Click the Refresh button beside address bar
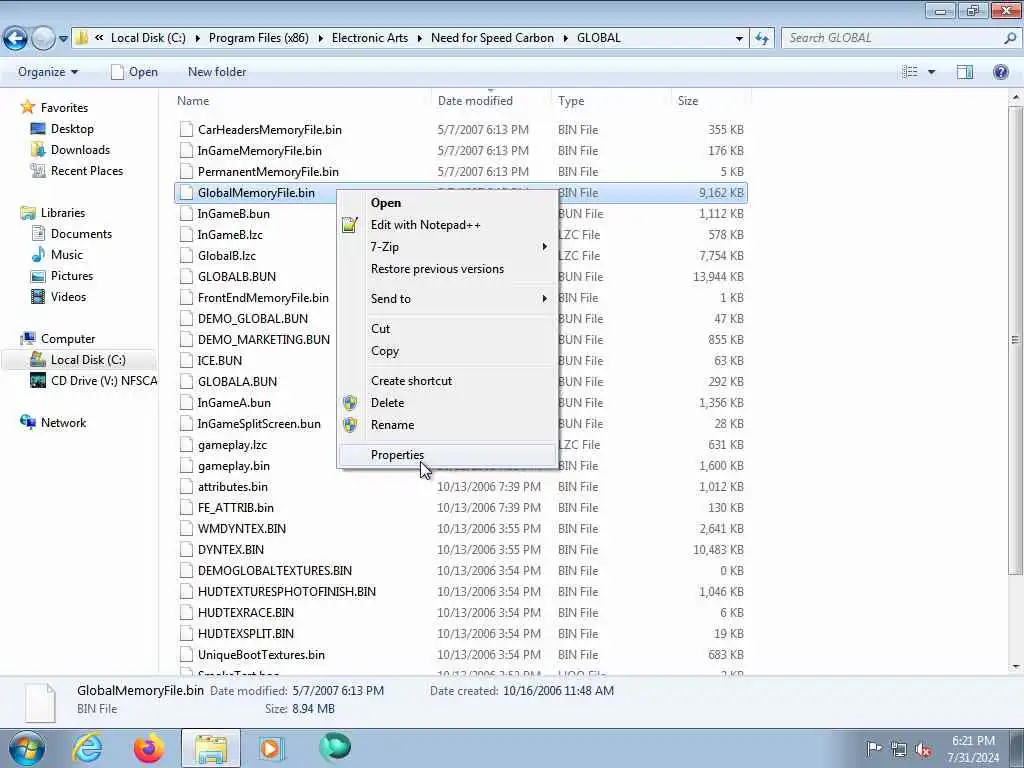This screenshot has width=1024, height=768. 761,38
